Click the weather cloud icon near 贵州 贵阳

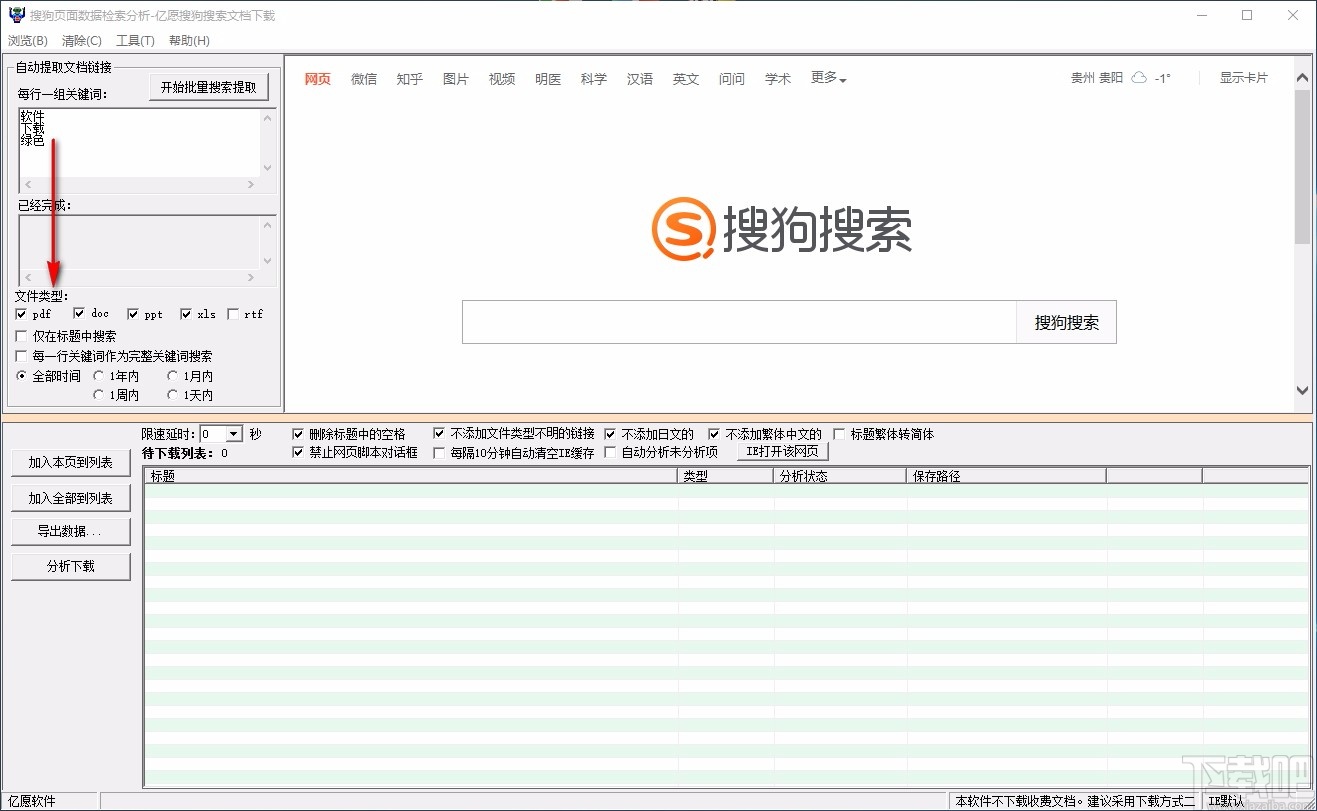click(x=1138, y=77)
